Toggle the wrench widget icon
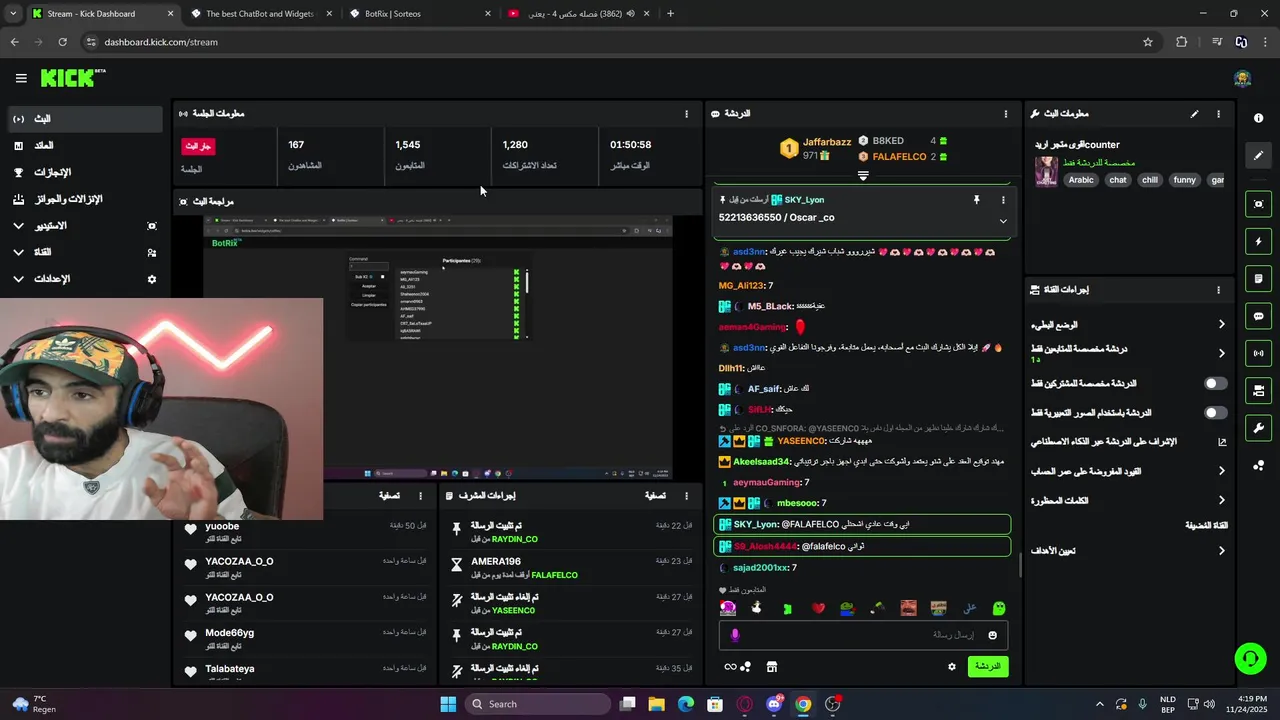Viewport: 1280px width, 720px height. click(x=1258, y=428)
